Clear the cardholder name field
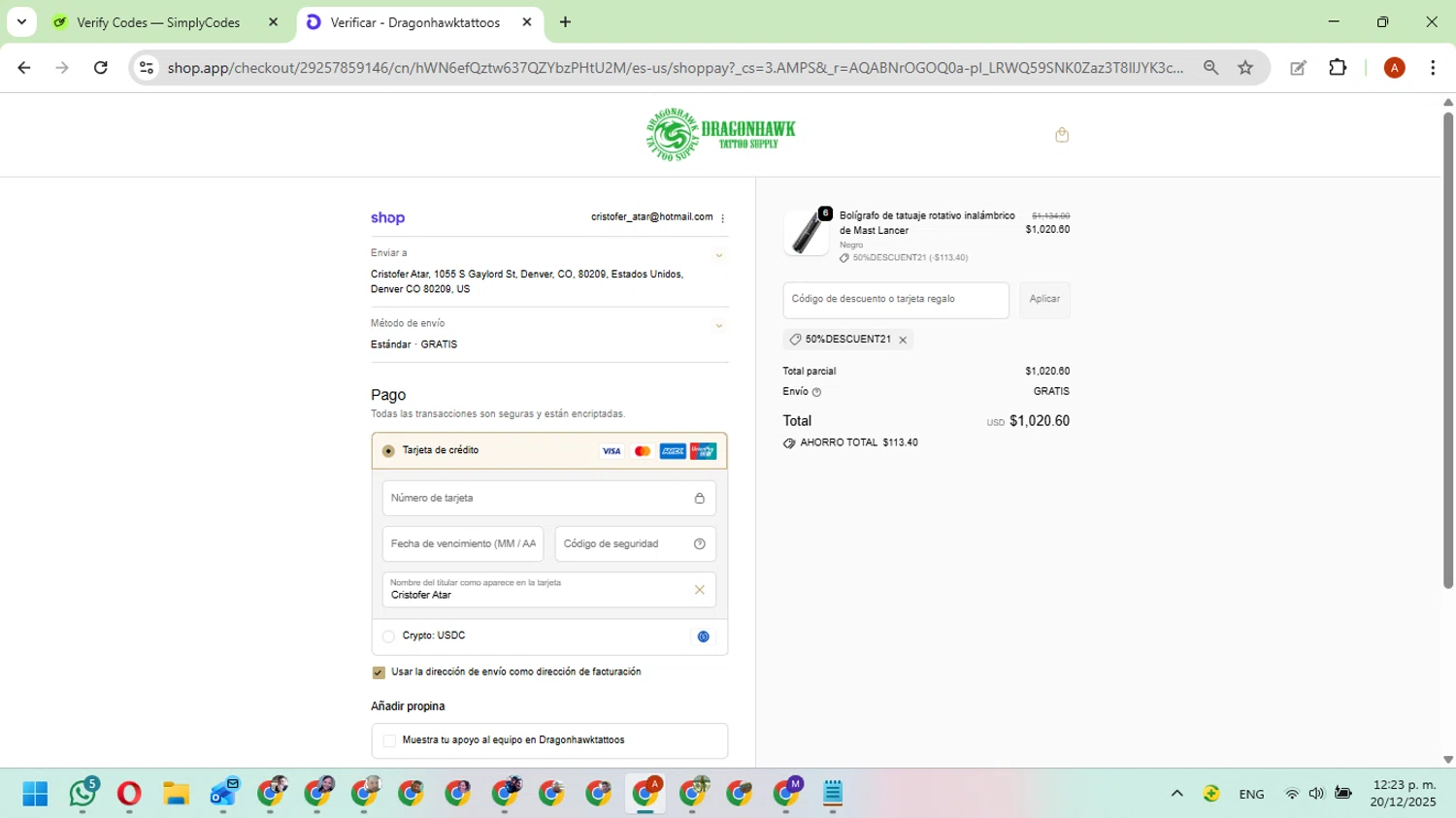The height and width of the screenshot is (818, 1456). (699, 590)
